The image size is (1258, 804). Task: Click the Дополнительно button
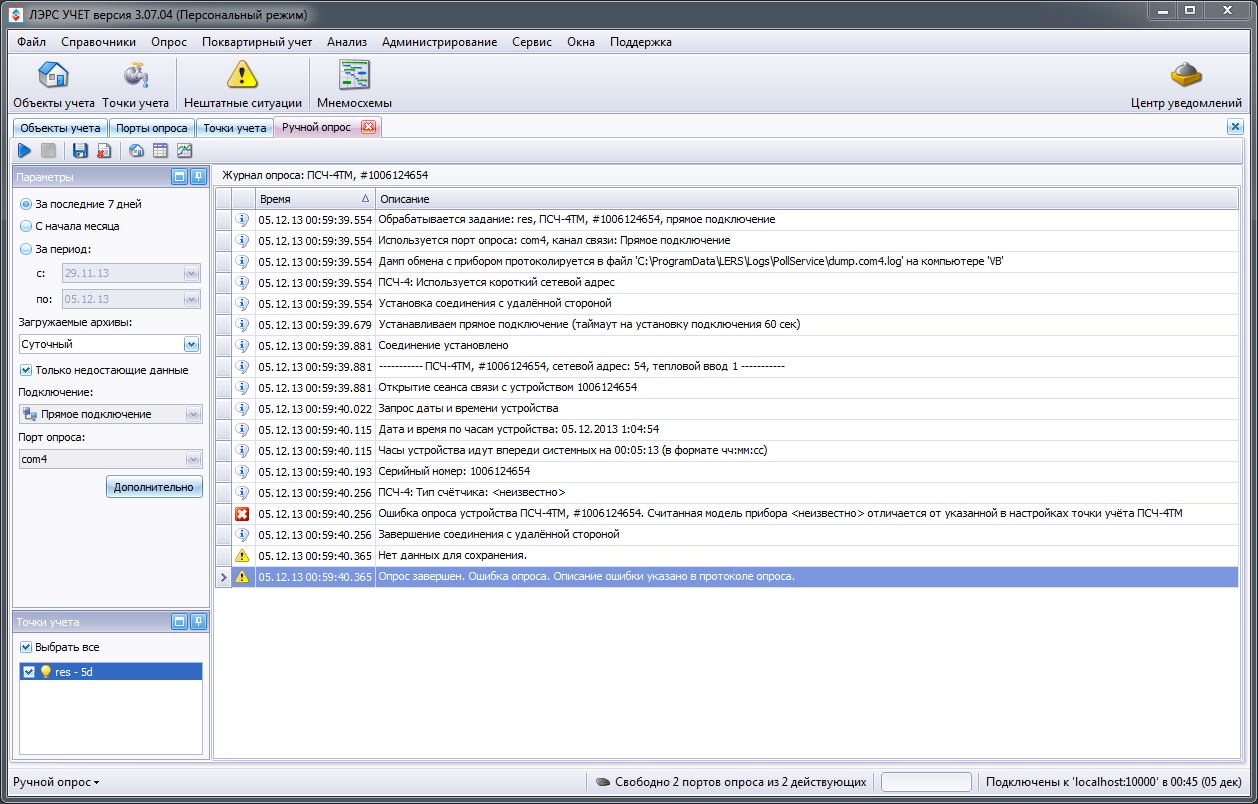click(154, 487)
